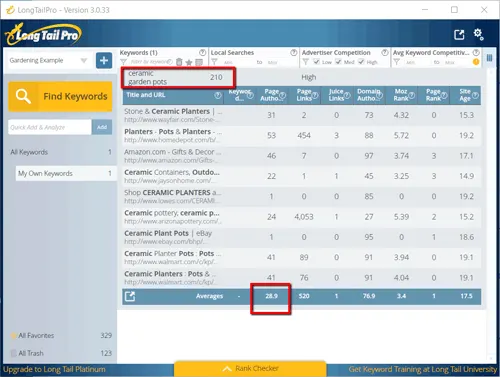Open the All Favorites list
Viewport: 500px width, 377px height.
[x=62, y=335]
